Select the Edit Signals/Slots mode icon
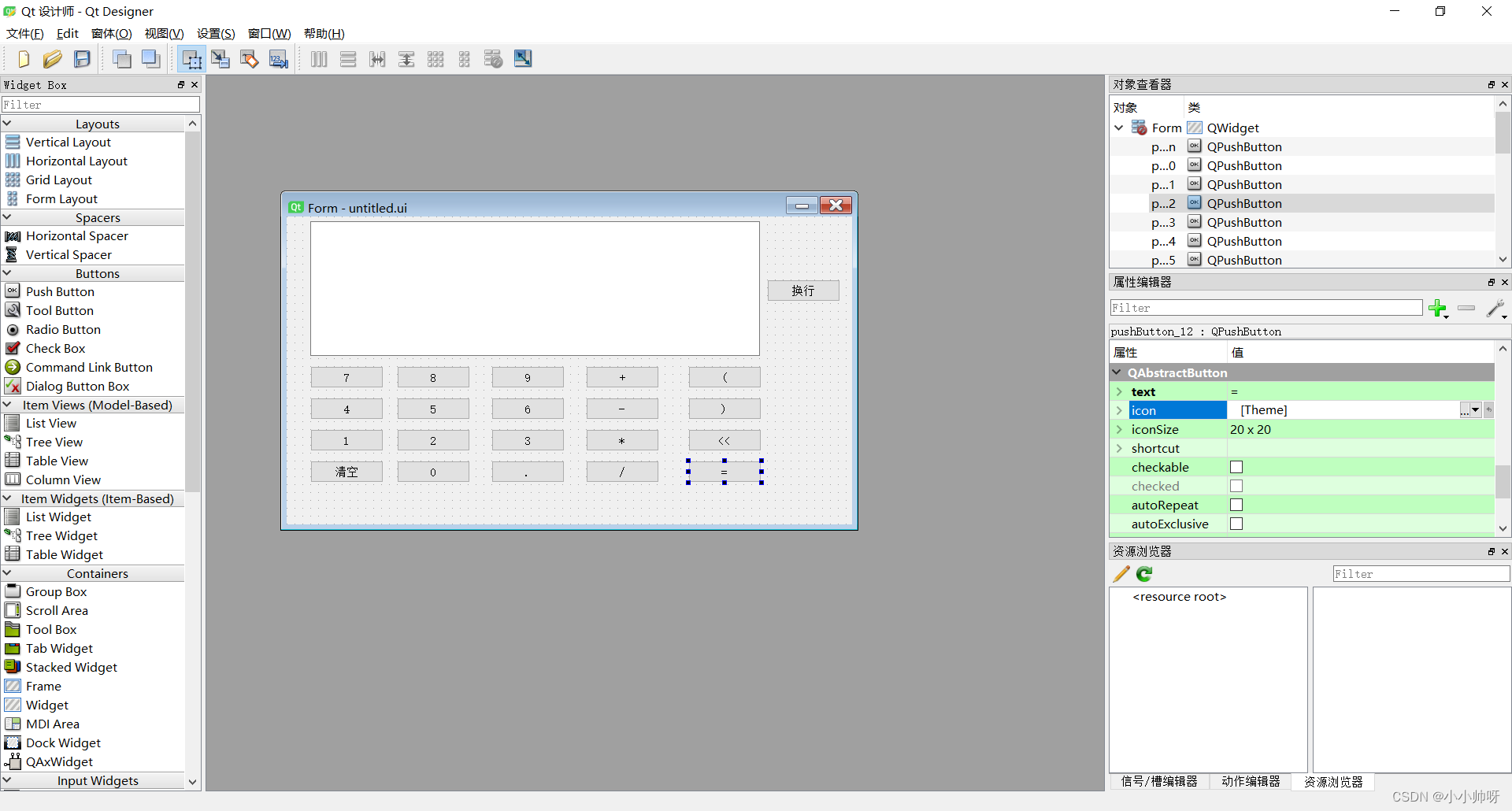This screenshot has width=1512, height=811. click(x=220, y=59)
